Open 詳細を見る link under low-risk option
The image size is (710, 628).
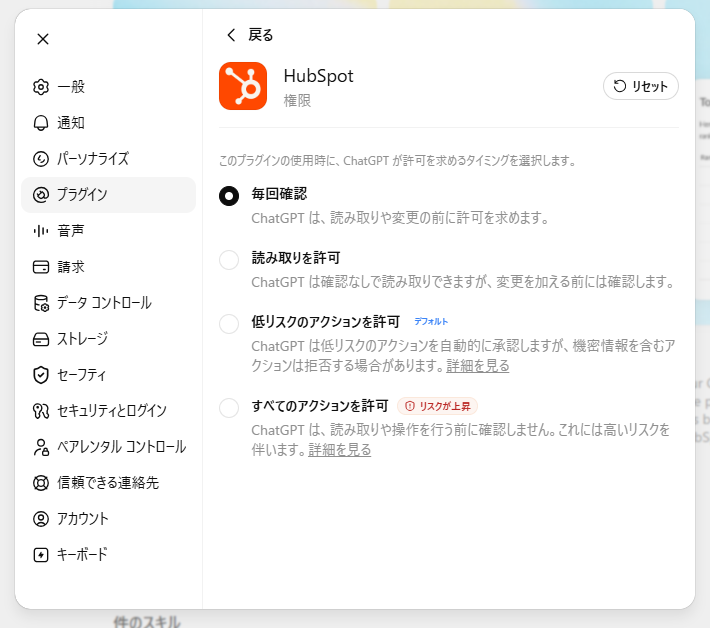click(x=478, y=366)
